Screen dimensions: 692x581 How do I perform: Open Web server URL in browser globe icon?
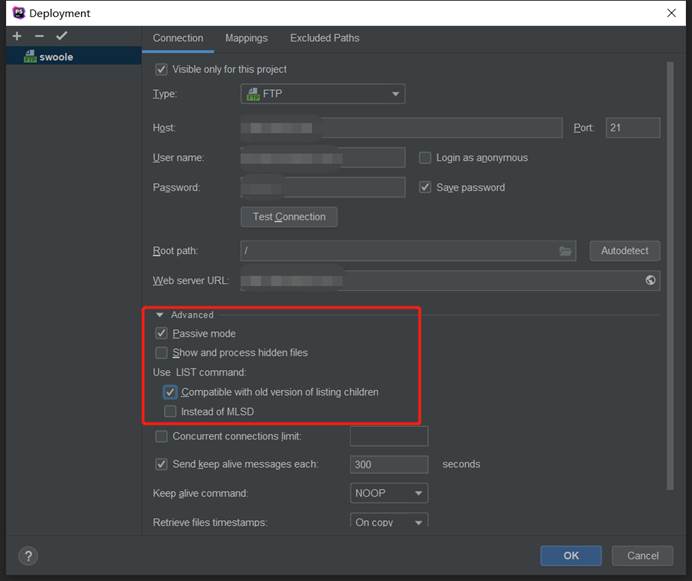(x=650, y=280)
